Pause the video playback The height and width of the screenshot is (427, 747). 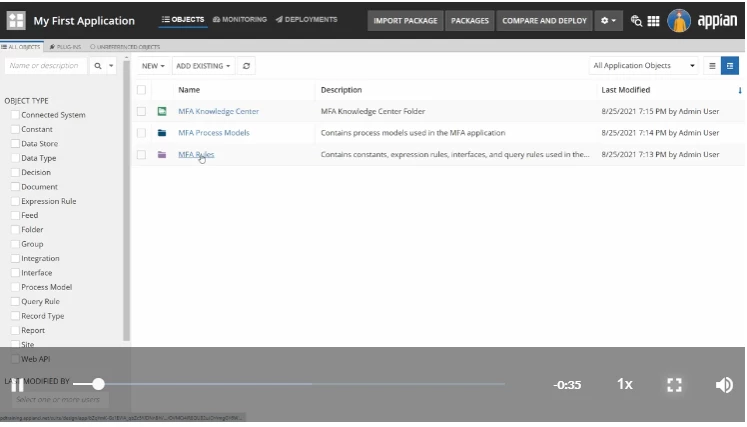point(17,385)
